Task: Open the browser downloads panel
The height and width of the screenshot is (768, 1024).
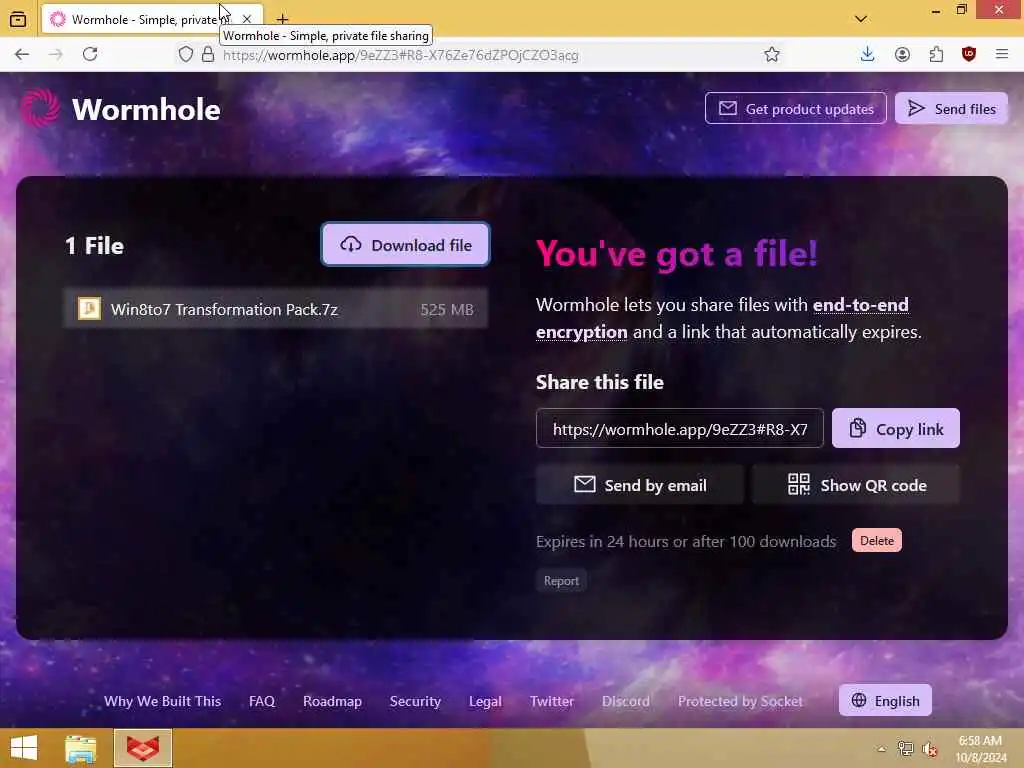Action: click(x=867, y=54)
